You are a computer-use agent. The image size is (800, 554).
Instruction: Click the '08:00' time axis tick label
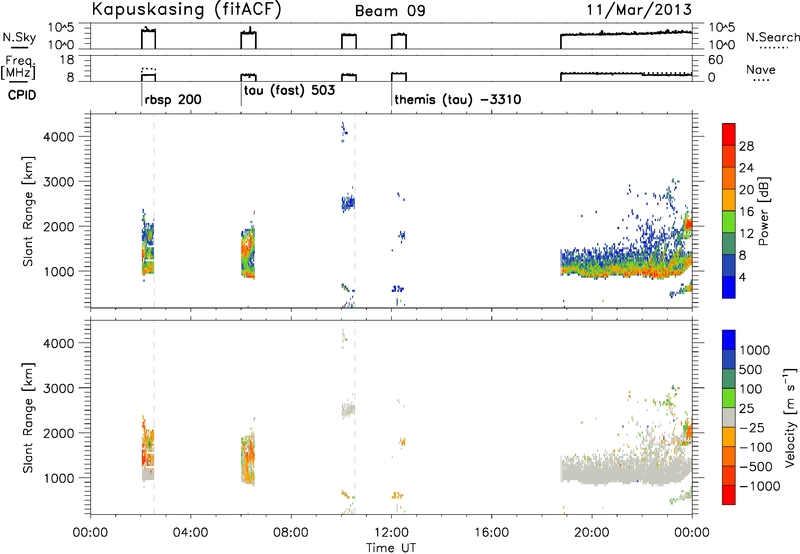click(x=291, y=533)
